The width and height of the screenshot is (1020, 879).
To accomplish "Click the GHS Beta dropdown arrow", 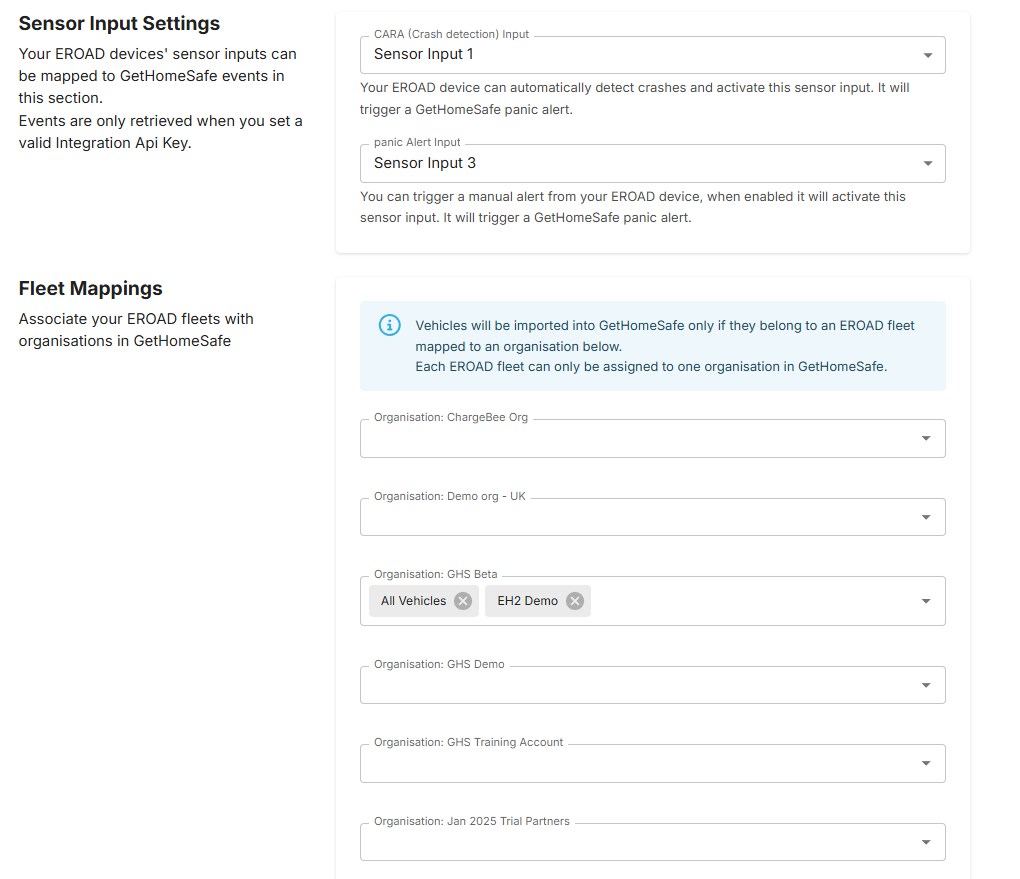I will 926,601.
